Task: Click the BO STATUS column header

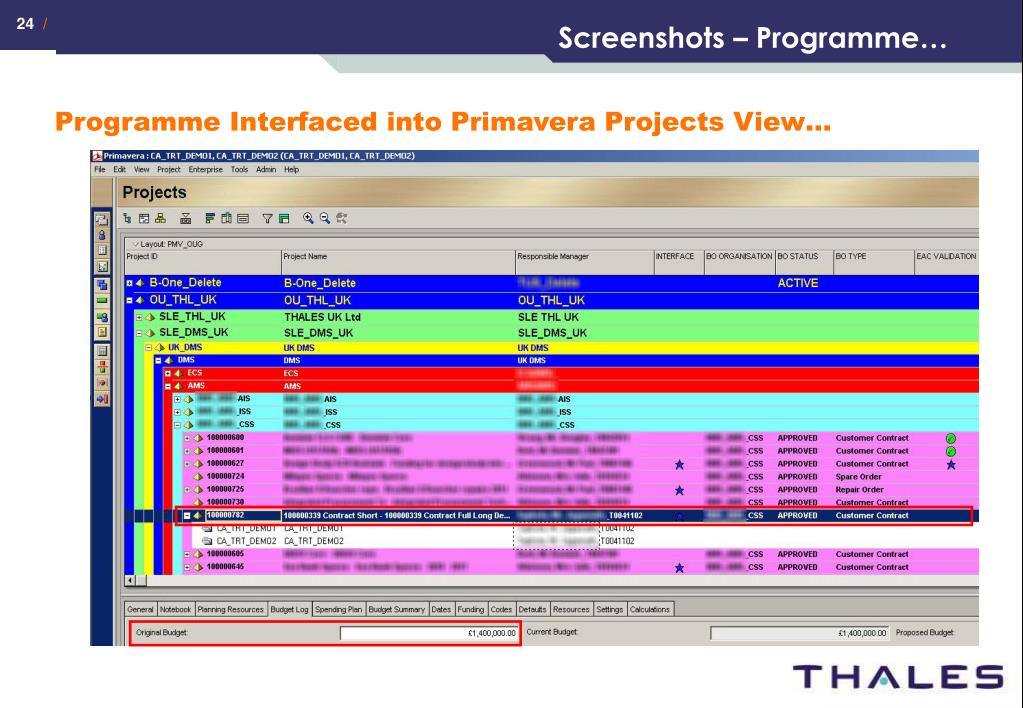Action: pyautogui.click(x=804, y=262)
